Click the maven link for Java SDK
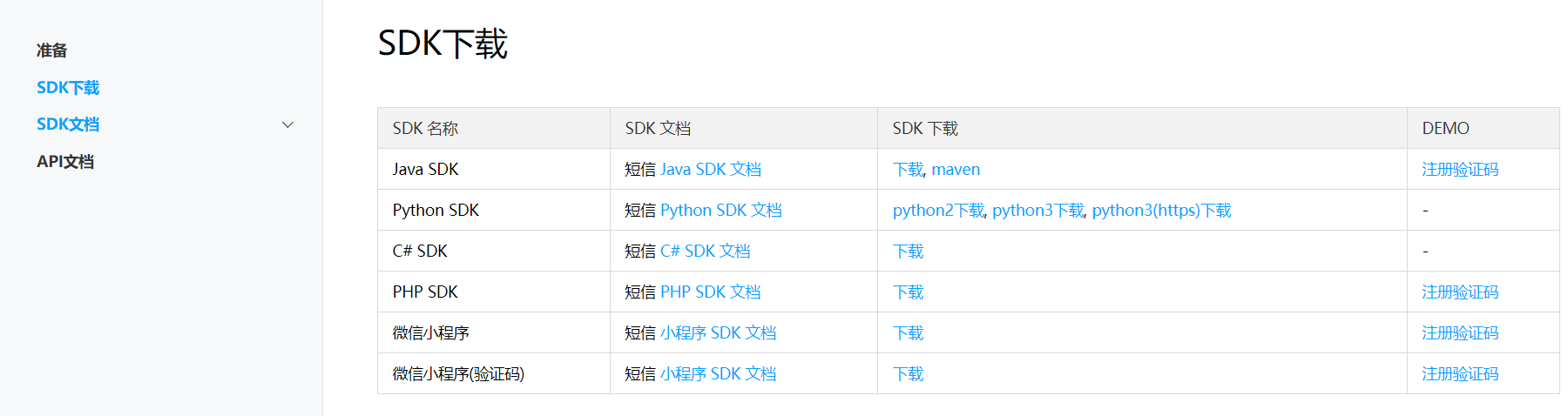Screen dimensions: 1568x416 tap(956, 169)
